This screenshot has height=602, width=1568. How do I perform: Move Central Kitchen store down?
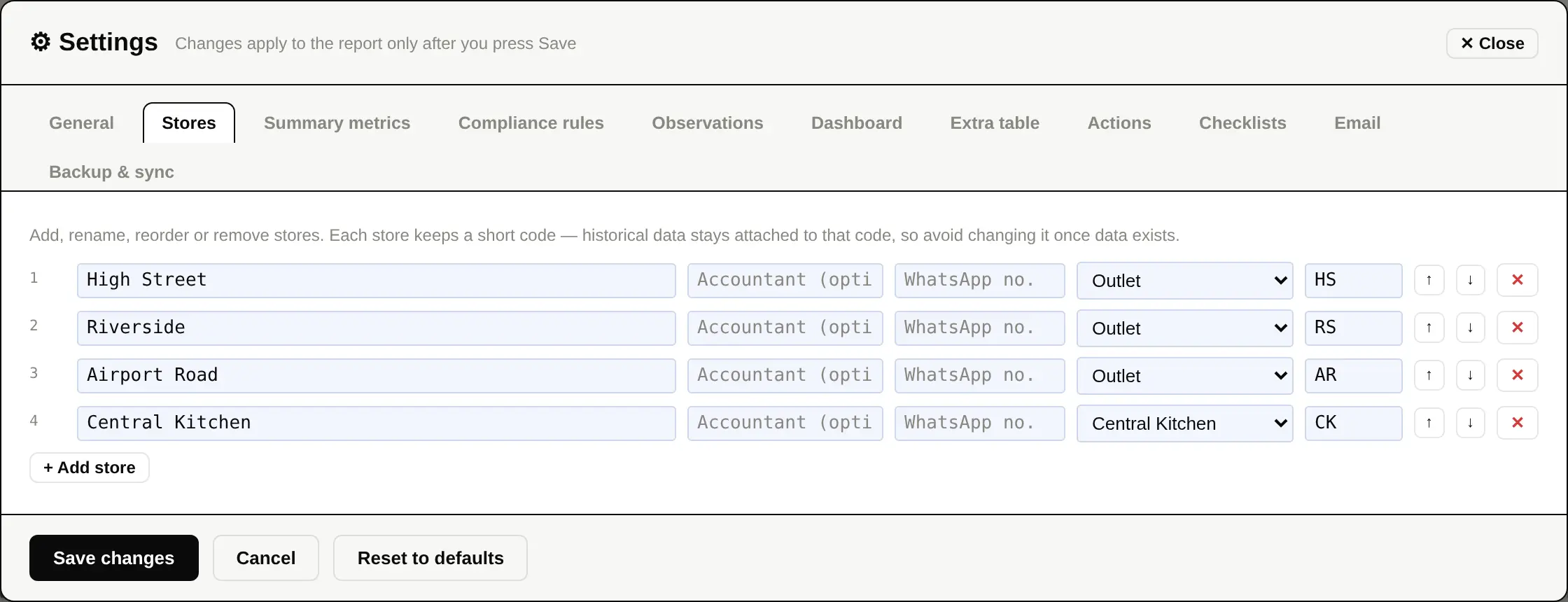pyautogui.click(x=1470, y=423)
